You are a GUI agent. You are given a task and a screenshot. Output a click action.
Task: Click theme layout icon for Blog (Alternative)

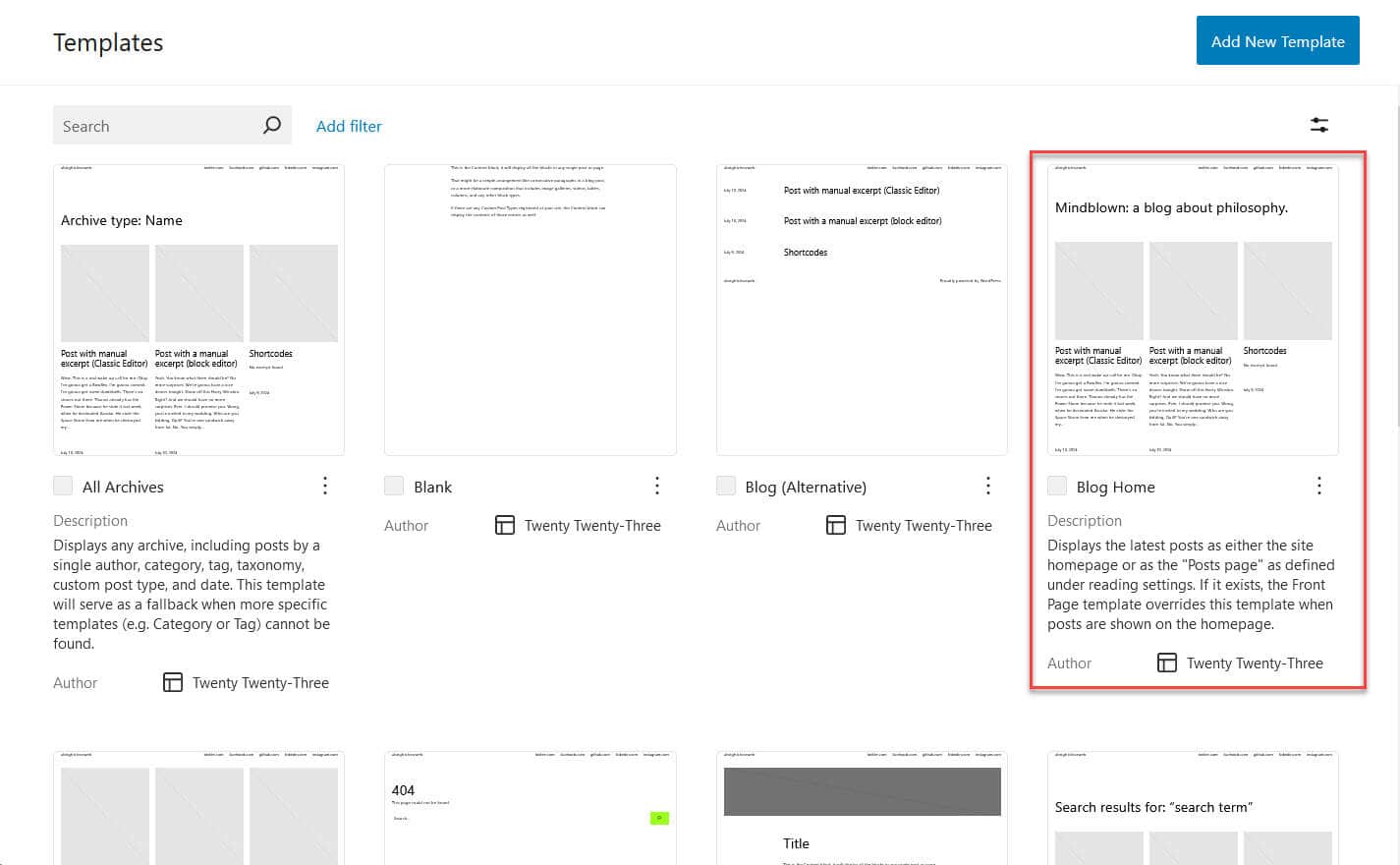click(836, 525)
